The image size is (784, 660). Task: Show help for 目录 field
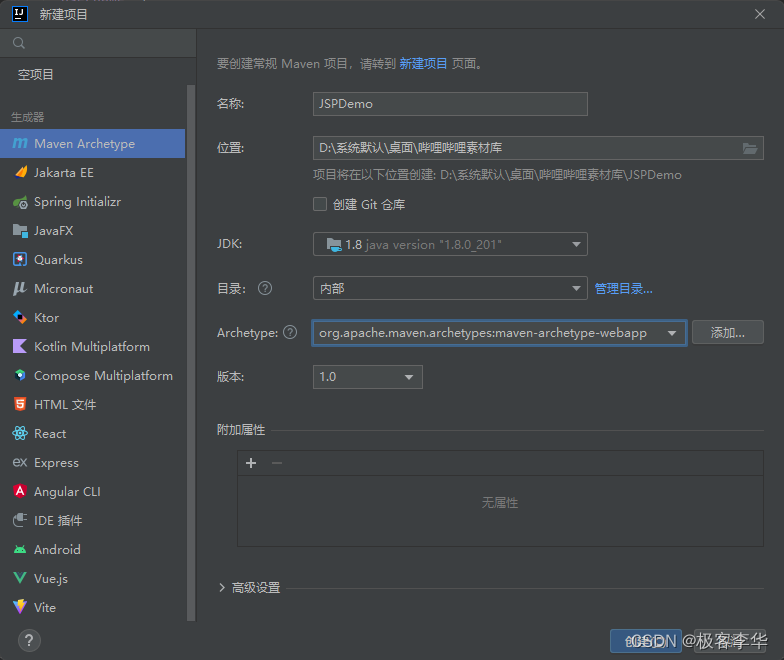click(x=265, y=288)
